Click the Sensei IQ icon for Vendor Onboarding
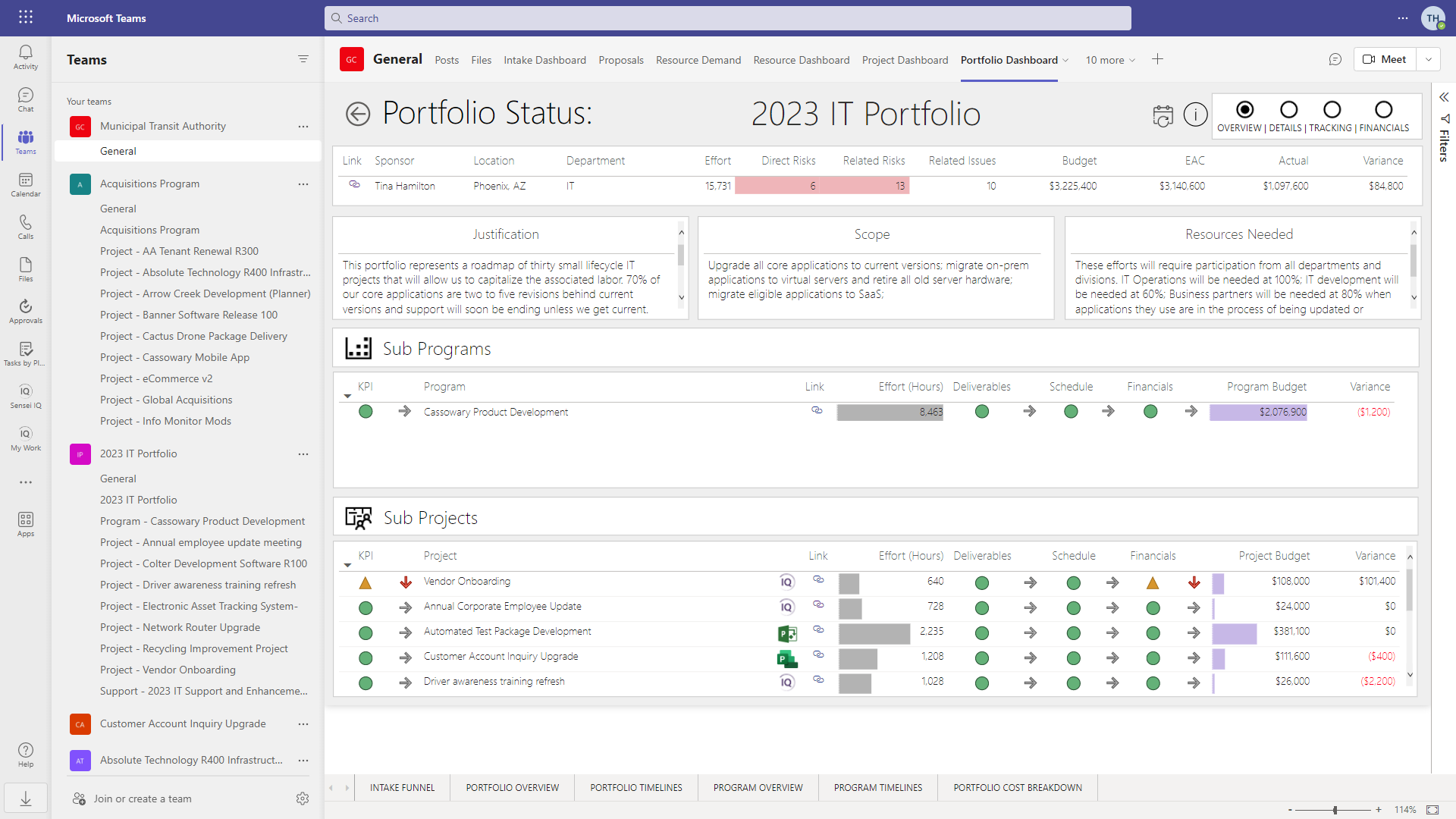The width and height of the screenshot is (1456, 819). (787, 582)
